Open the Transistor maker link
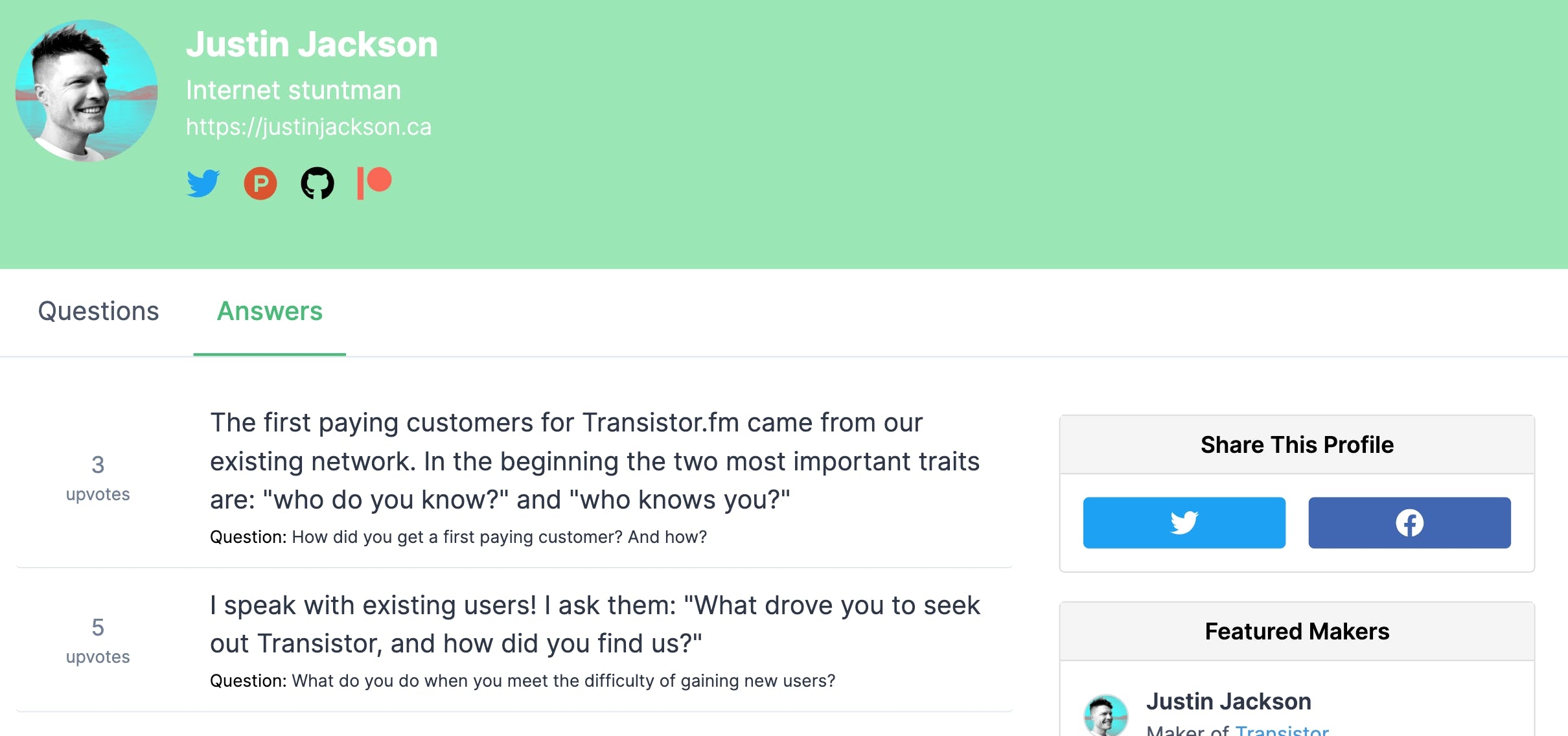The height and width of the screenshot is (736, 1568). [1282, 730]
